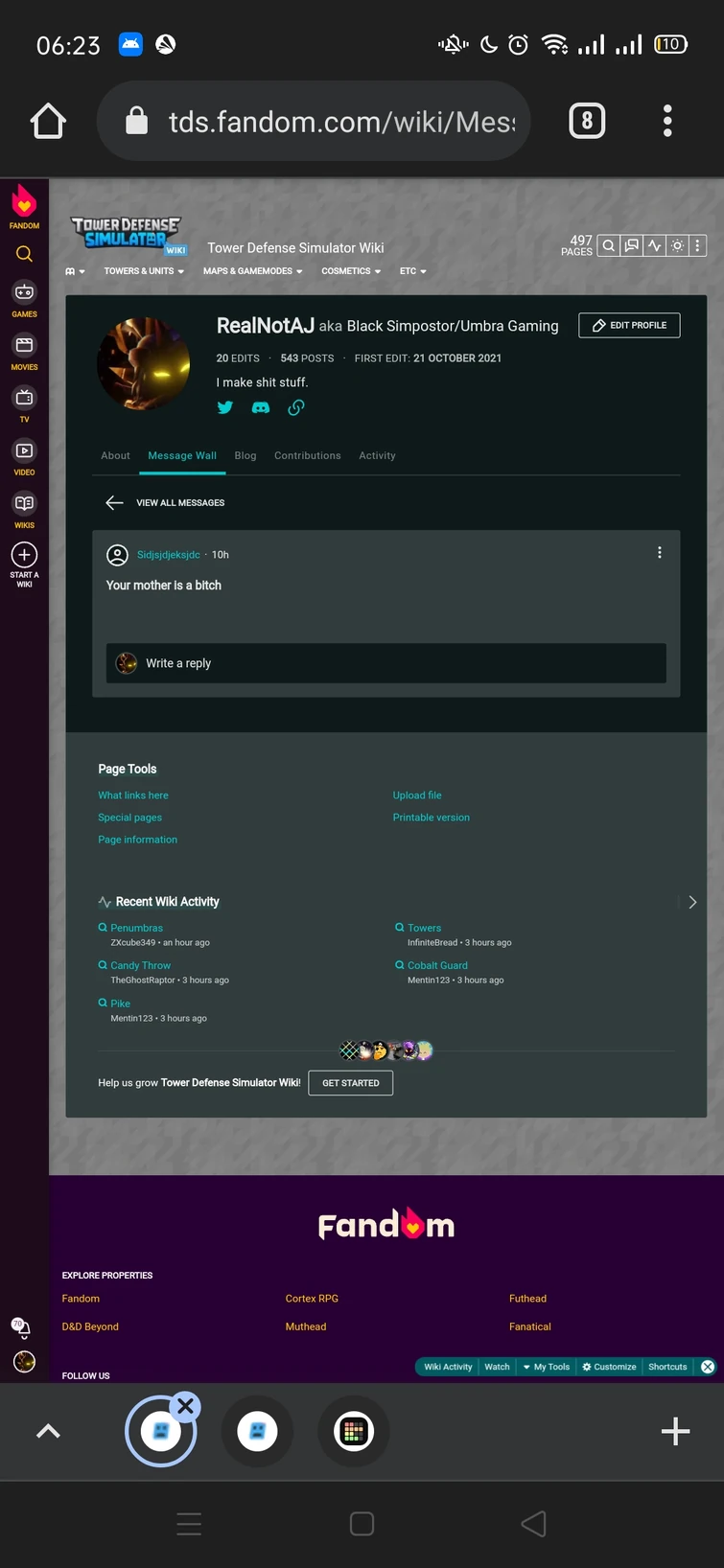Open the Fandom home logo in sidebar
724x1568 pixels.
pos(24,208)
